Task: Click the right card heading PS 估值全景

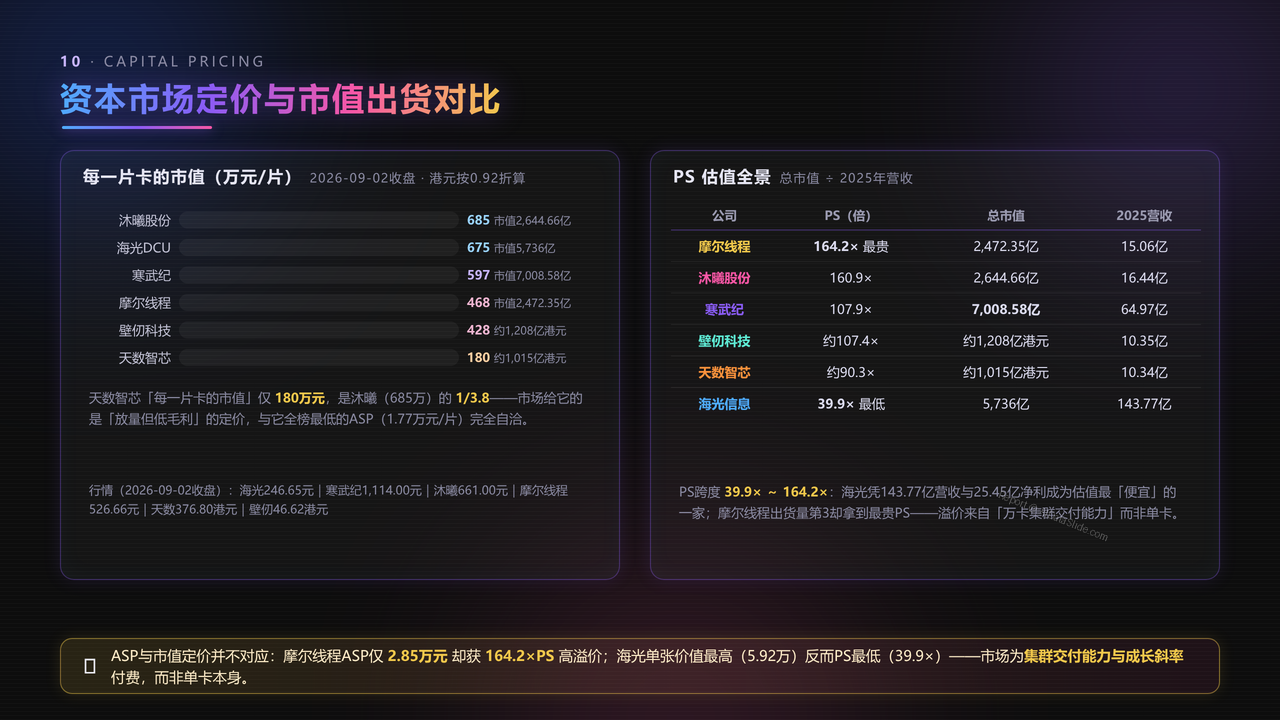Action: (722, 177)
